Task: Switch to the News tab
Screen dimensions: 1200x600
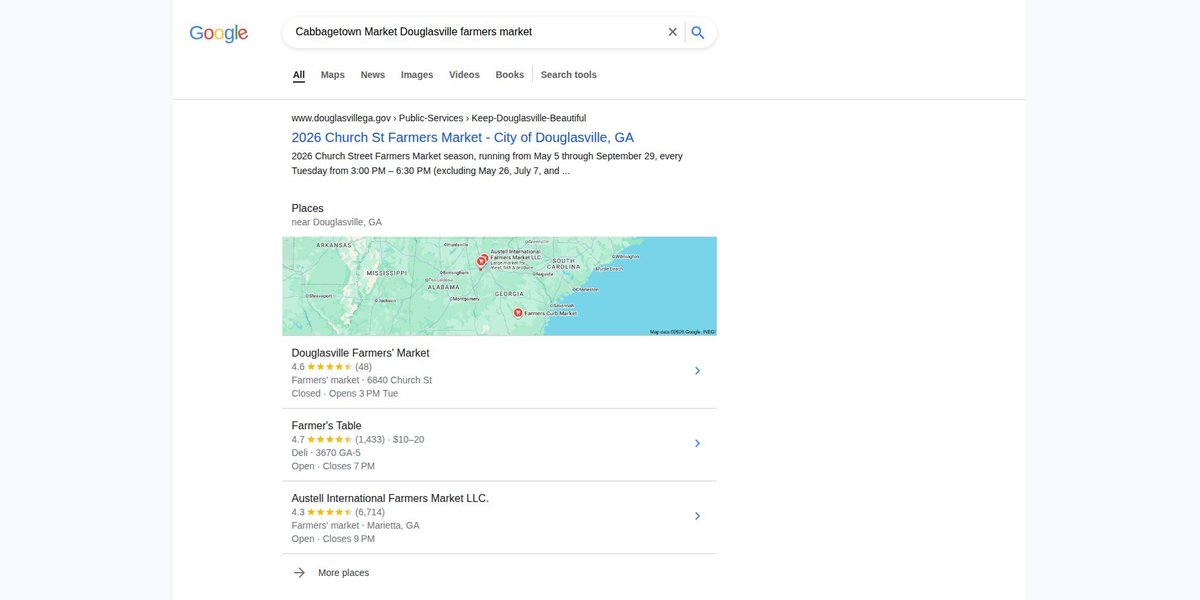Action: (x=373, y=75)
